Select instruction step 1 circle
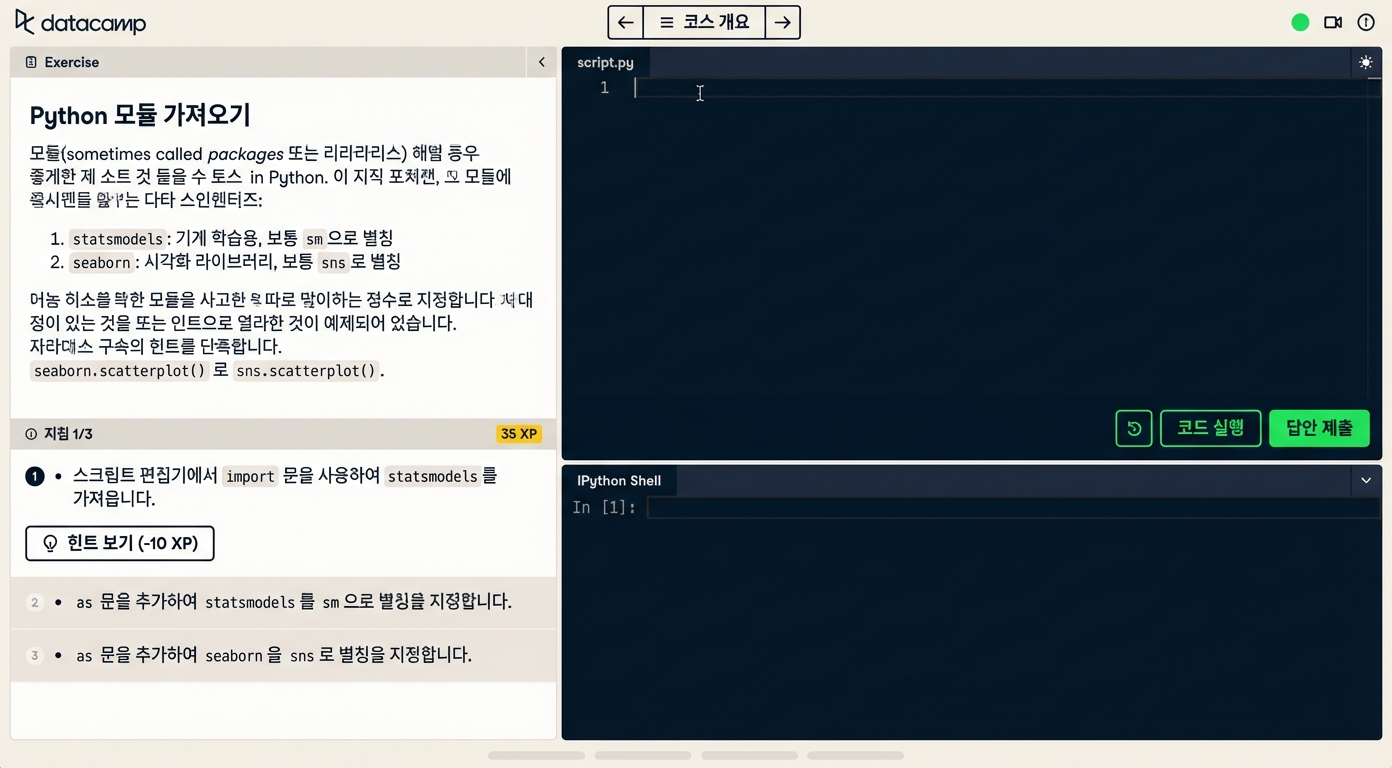 click(x=35, y=476)
